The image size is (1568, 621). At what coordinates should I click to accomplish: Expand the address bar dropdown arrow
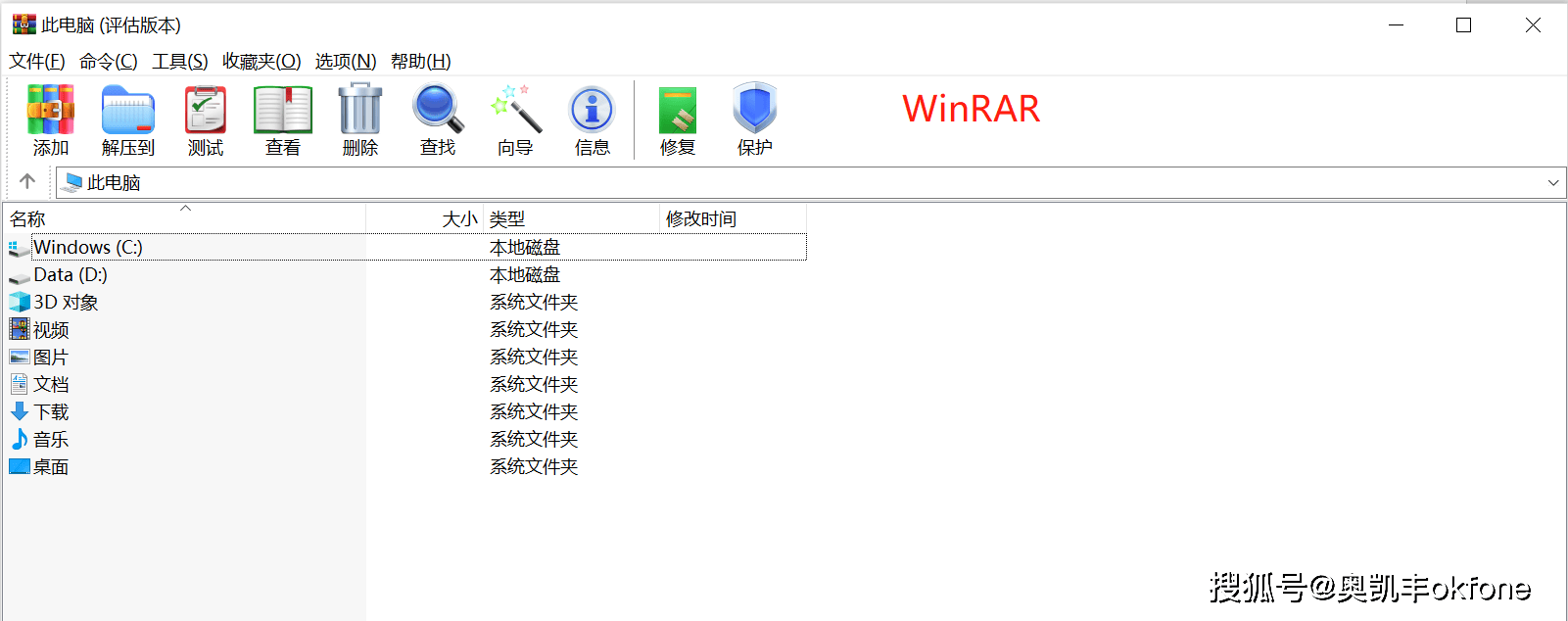[1553, 183]
